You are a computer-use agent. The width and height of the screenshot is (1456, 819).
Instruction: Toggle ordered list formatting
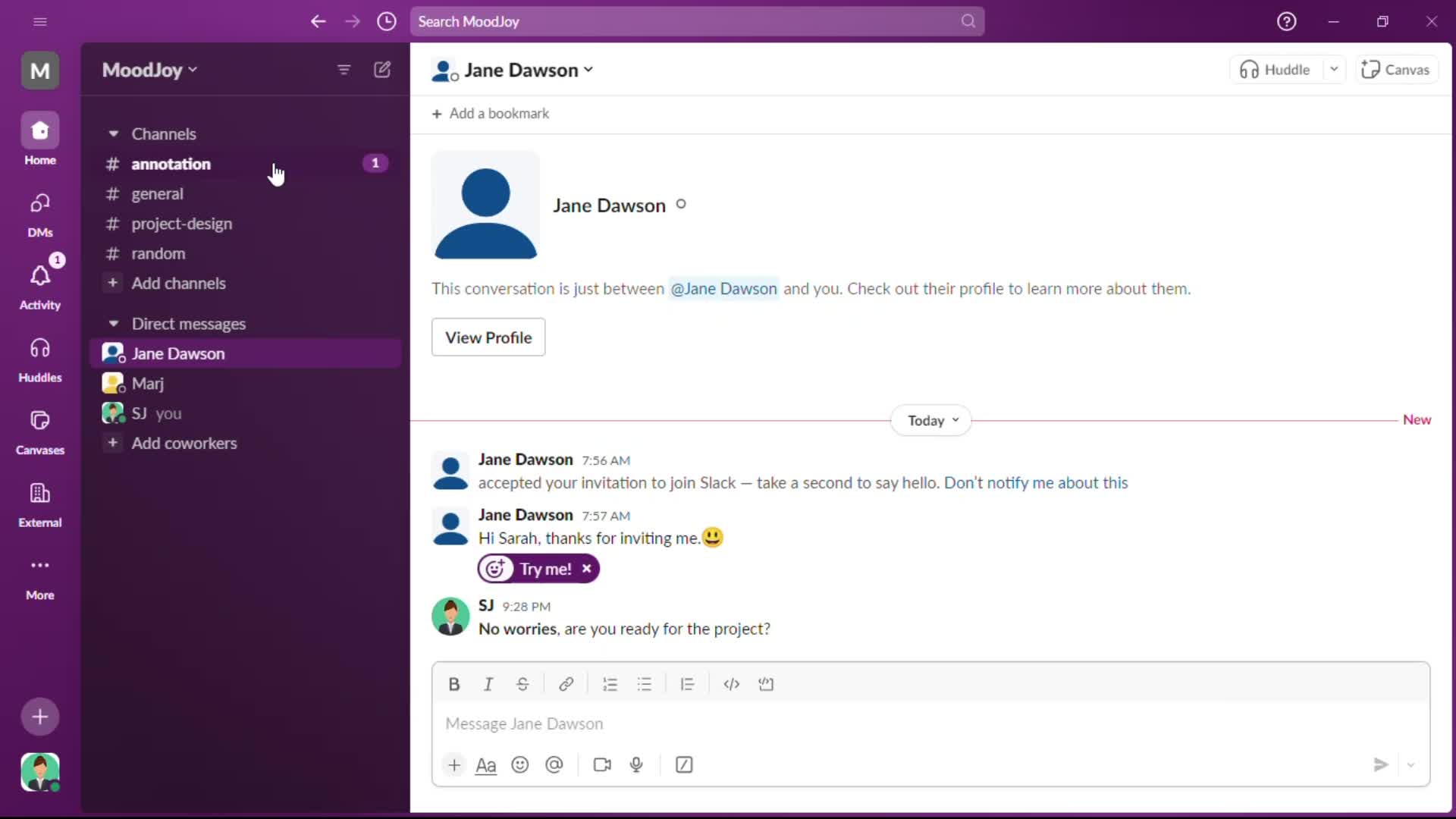coord(610,684)
